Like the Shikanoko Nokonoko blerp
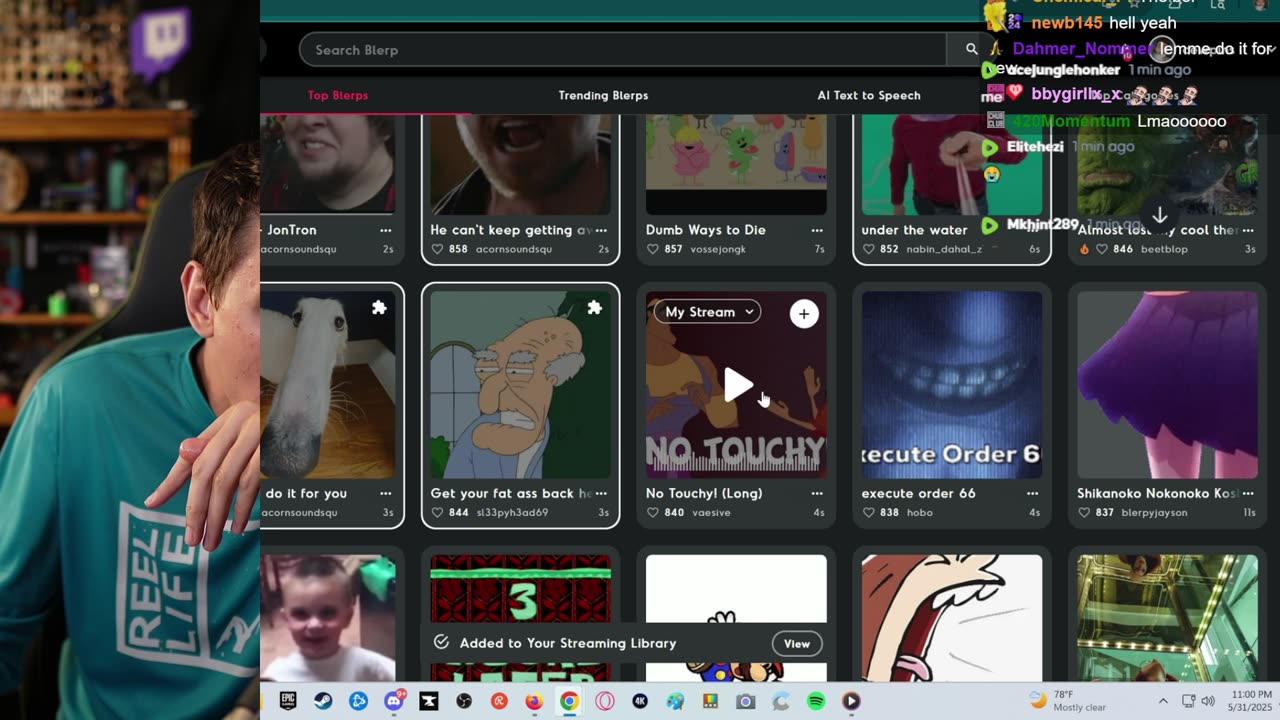 pyautogui.click(x=1085, y=512)
